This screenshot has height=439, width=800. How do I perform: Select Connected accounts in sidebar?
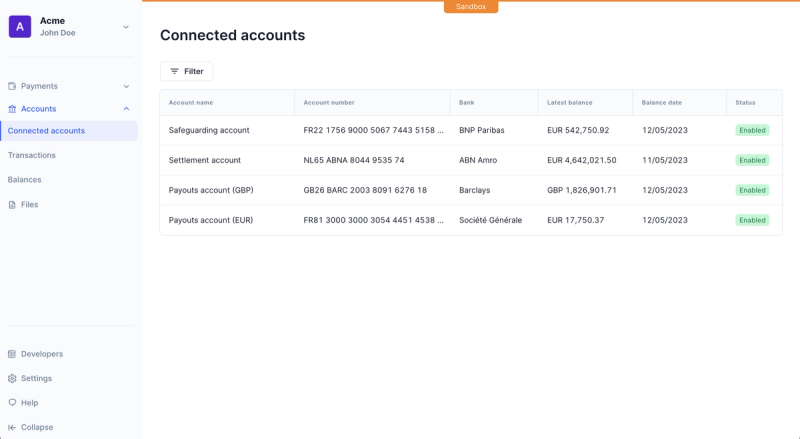coord(69,131)
